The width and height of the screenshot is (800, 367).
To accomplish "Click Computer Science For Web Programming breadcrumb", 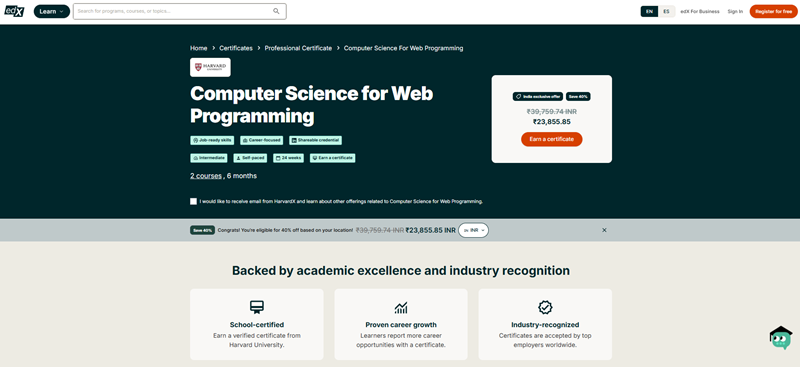I will pos(404,48).
